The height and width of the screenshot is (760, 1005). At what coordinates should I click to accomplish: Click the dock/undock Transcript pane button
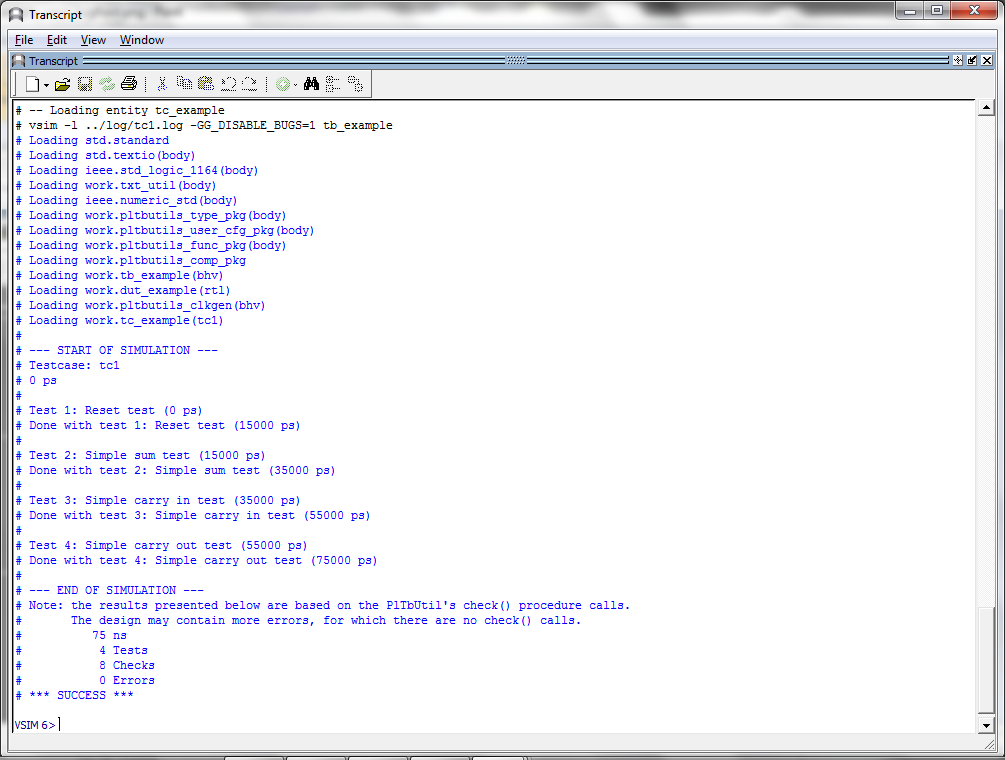pos(971,61)
